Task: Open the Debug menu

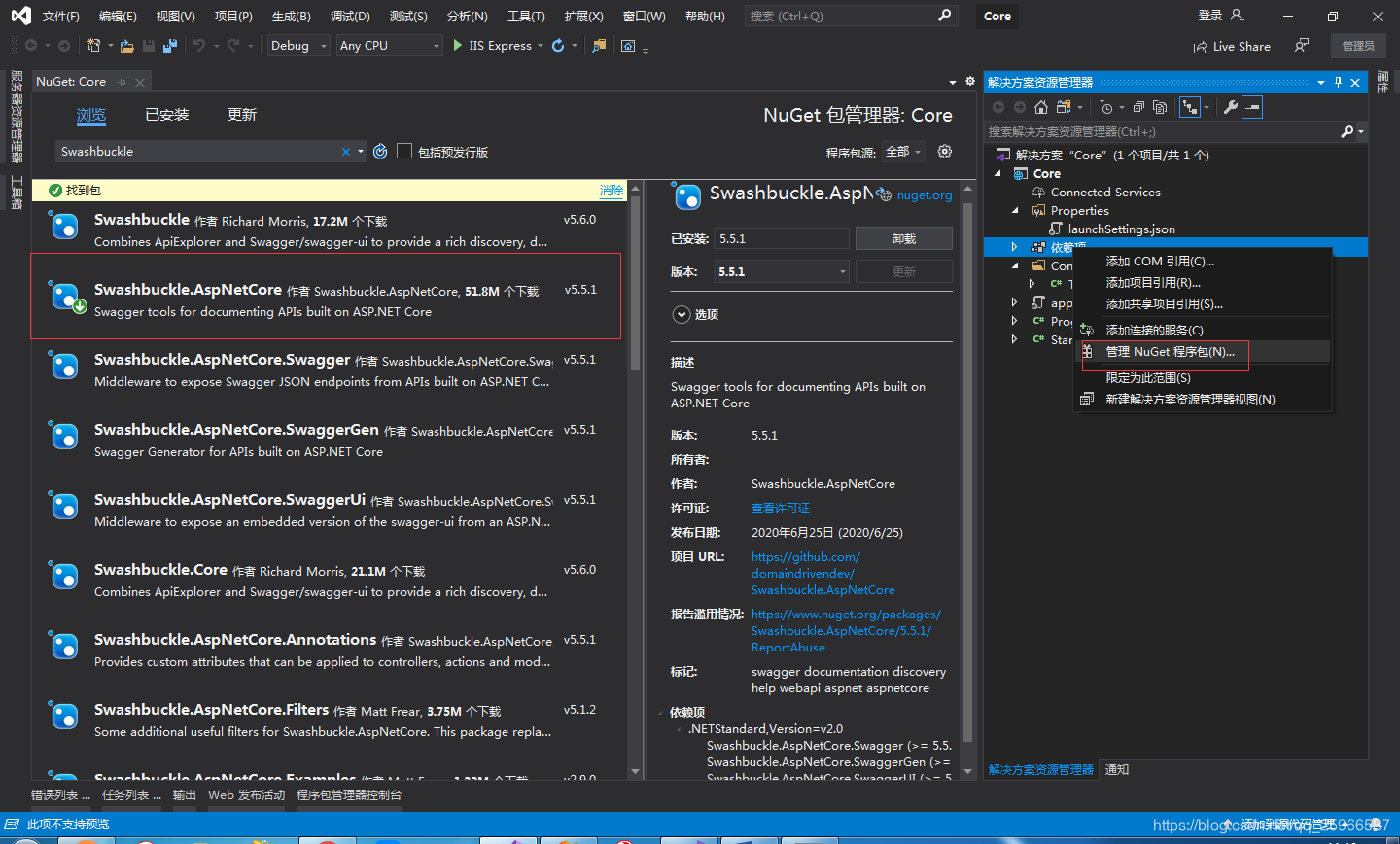Action: (x=350, y=16)
